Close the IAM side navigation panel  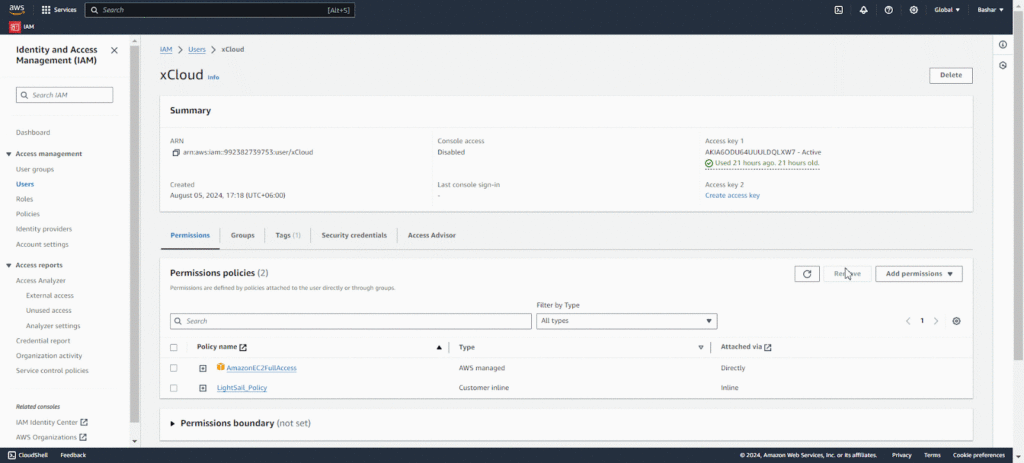click(114, 50)
